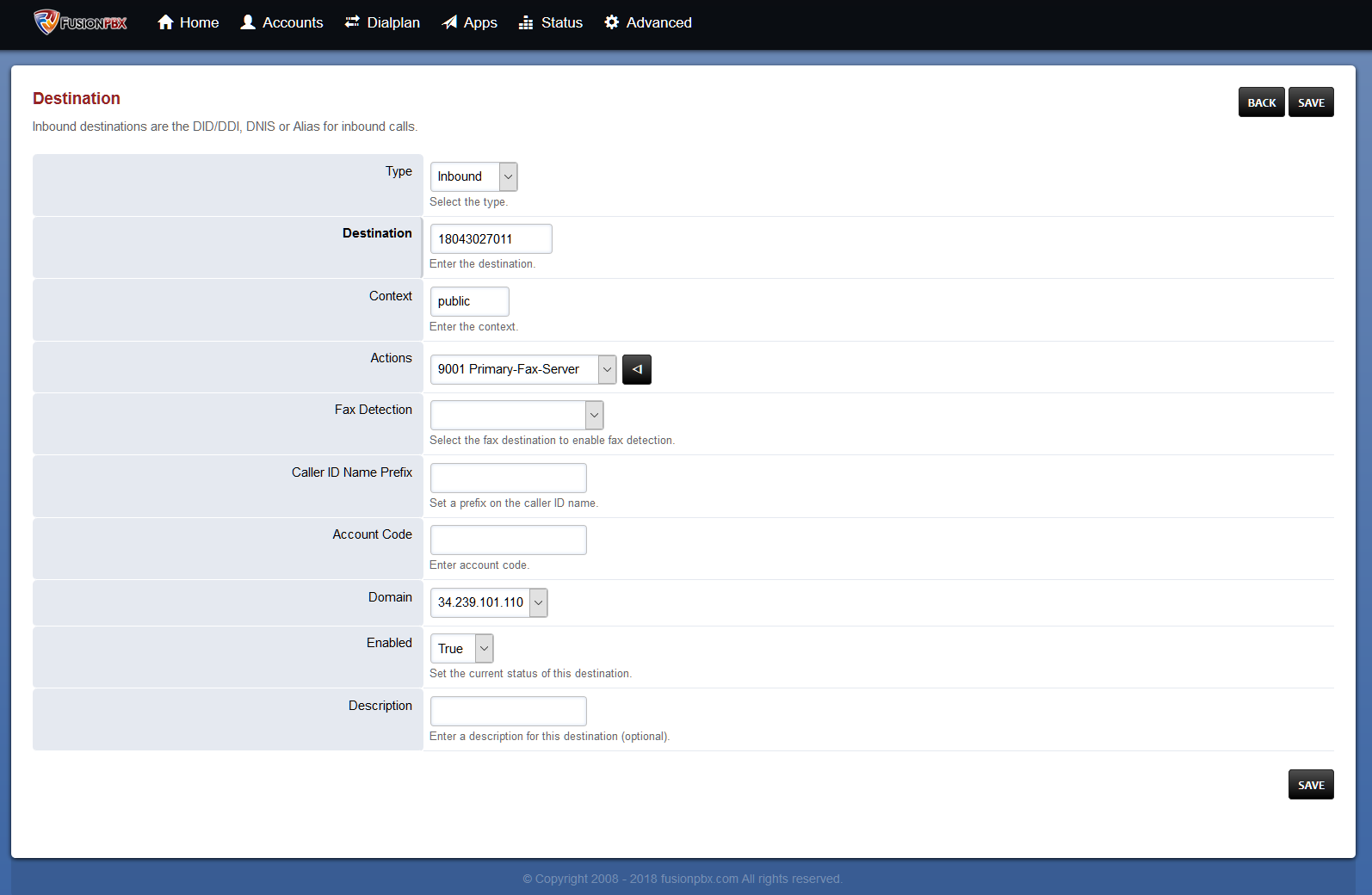Open the Fax Detection dropdown
1372x895 pixels.
pos(516,415)
